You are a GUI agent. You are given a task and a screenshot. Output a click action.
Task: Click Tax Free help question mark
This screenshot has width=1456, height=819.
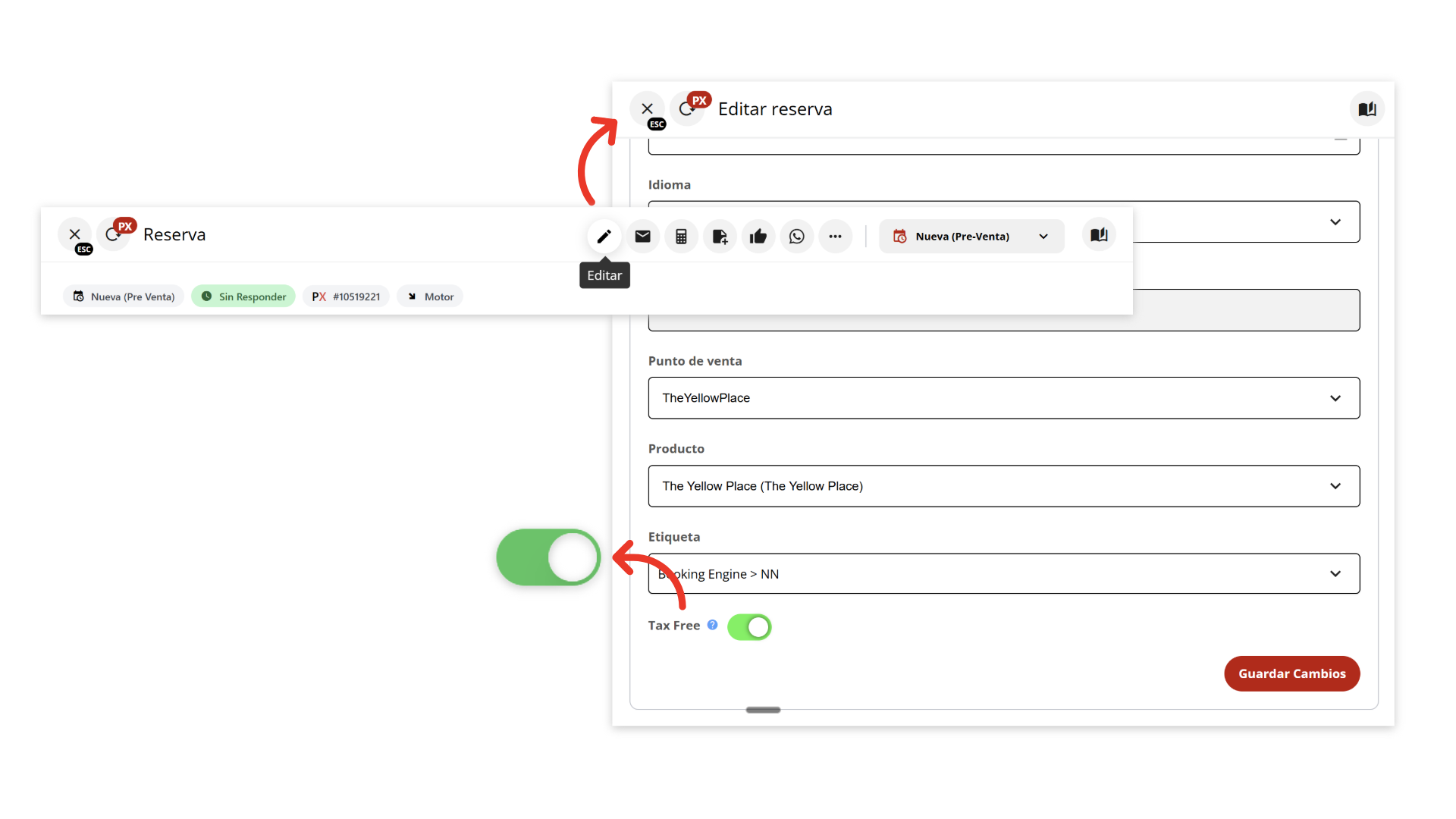click(712, 625)
